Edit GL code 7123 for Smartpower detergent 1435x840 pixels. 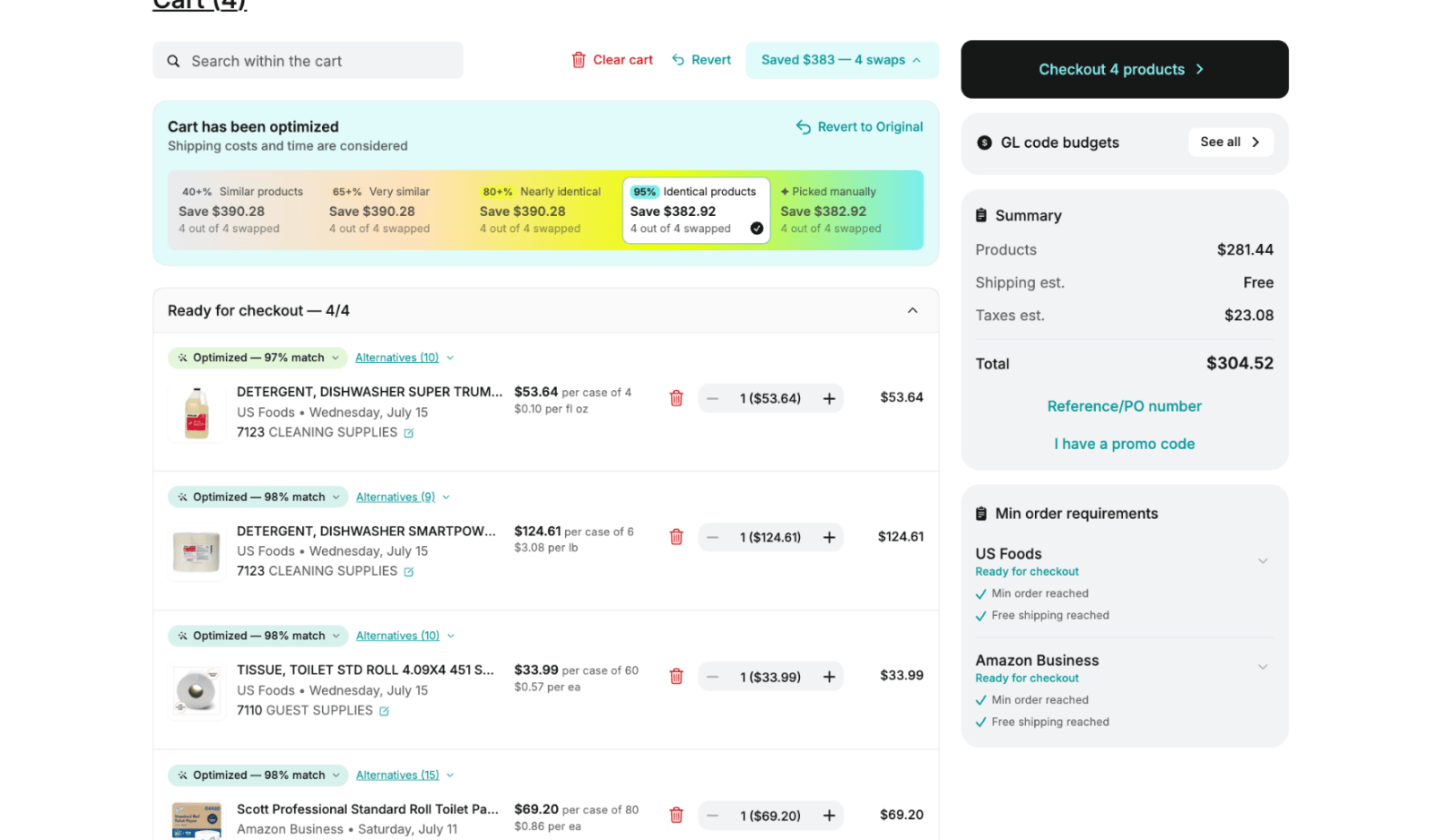click(409, 572)
